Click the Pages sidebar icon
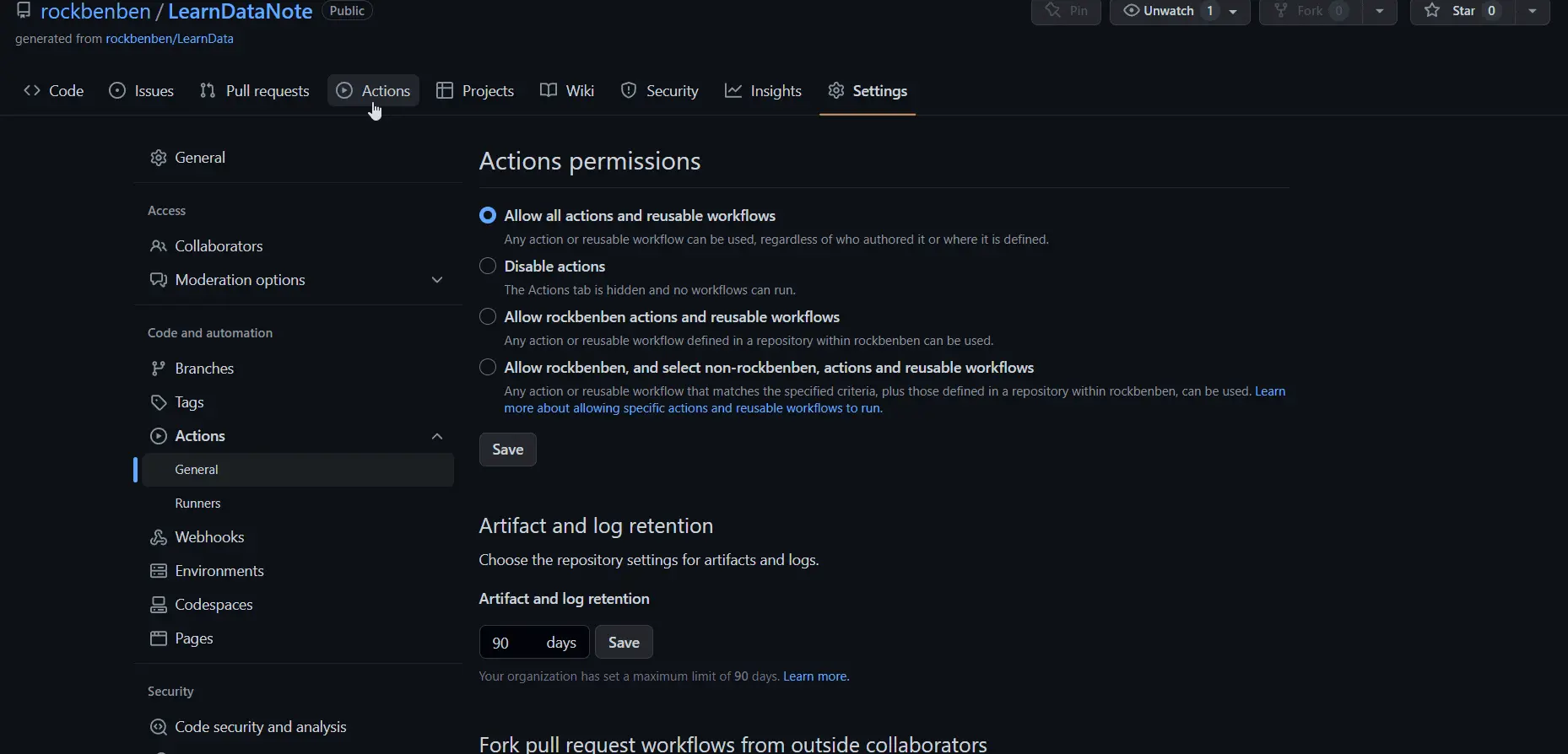 158,638
